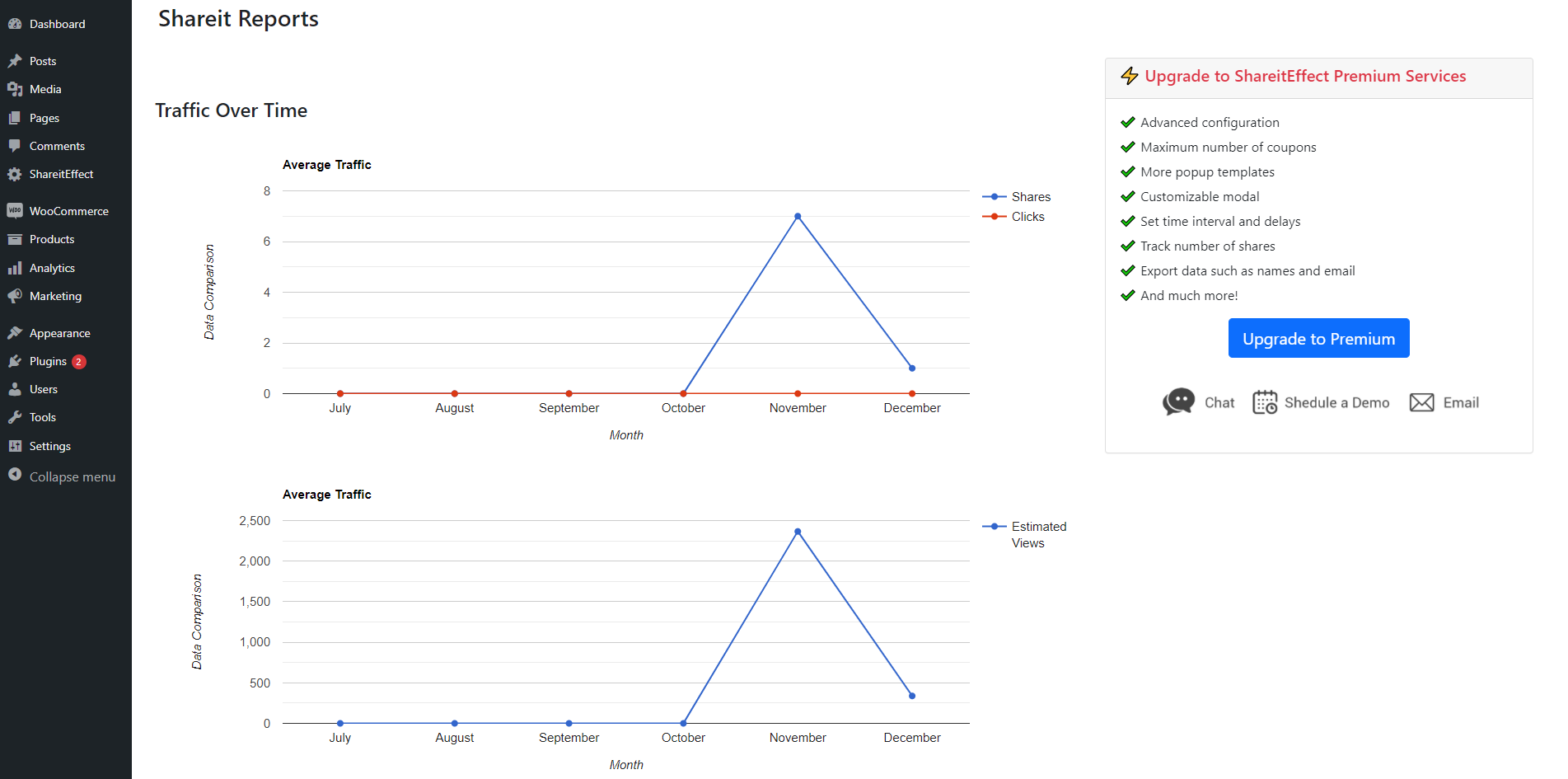Click the Pages document icon

tap(15, 118)
